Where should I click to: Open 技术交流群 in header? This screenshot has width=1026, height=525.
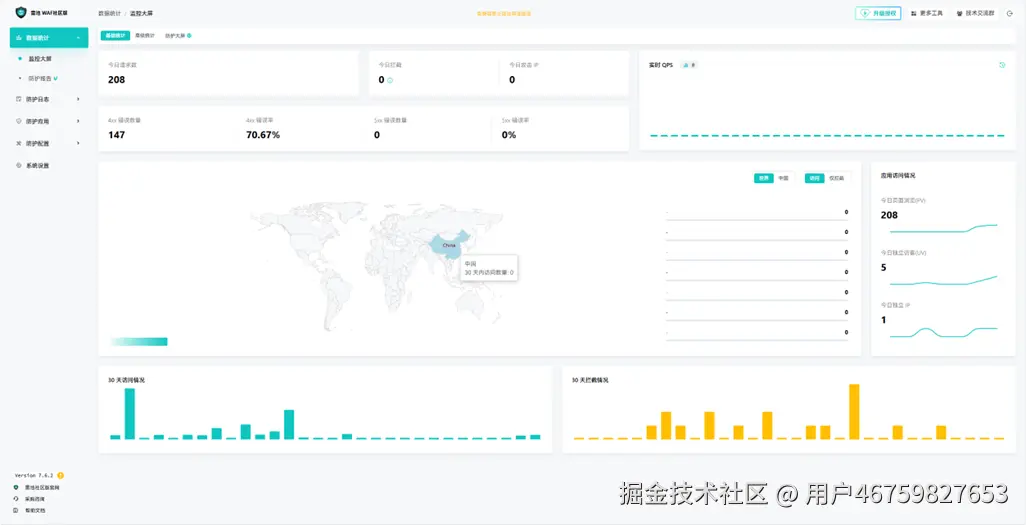click(x=975, y=13)
